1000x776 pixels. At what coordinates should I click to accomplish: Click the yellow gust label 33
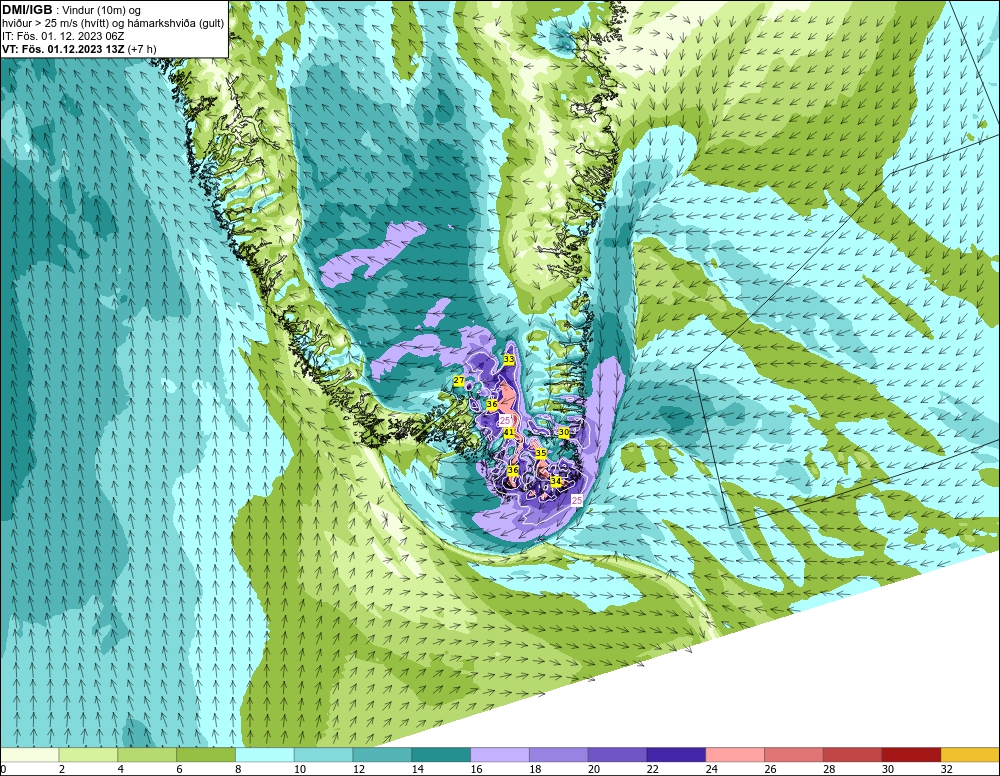click(509, 359)
